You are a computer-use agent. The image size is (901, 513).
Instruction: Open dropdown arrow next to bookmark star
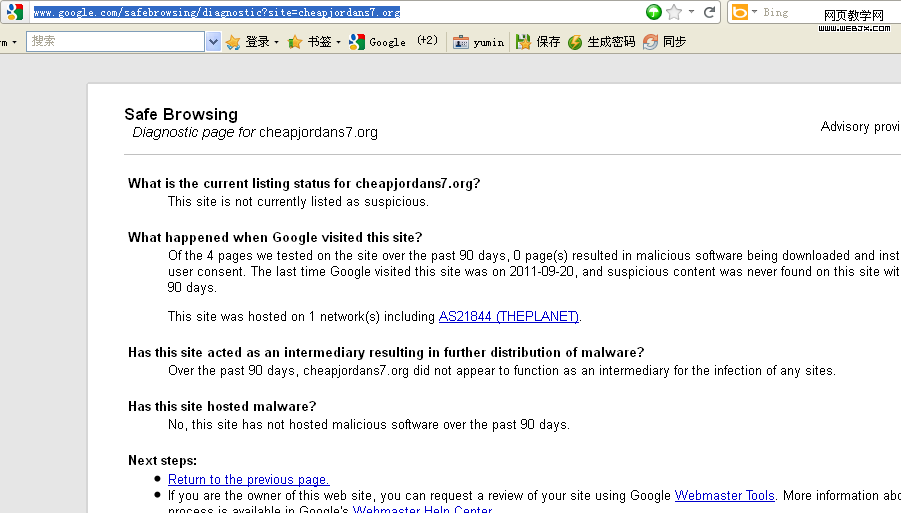(691, 13)
